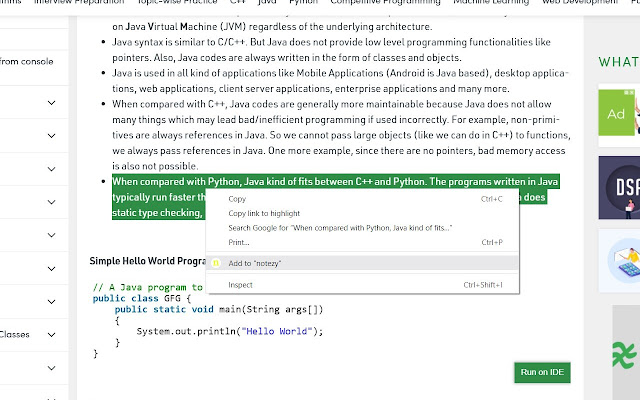This screenshot has height=400, width=640.
Task: Click the code comment '// A Java program to'
Action: click(x=148, y=287)
